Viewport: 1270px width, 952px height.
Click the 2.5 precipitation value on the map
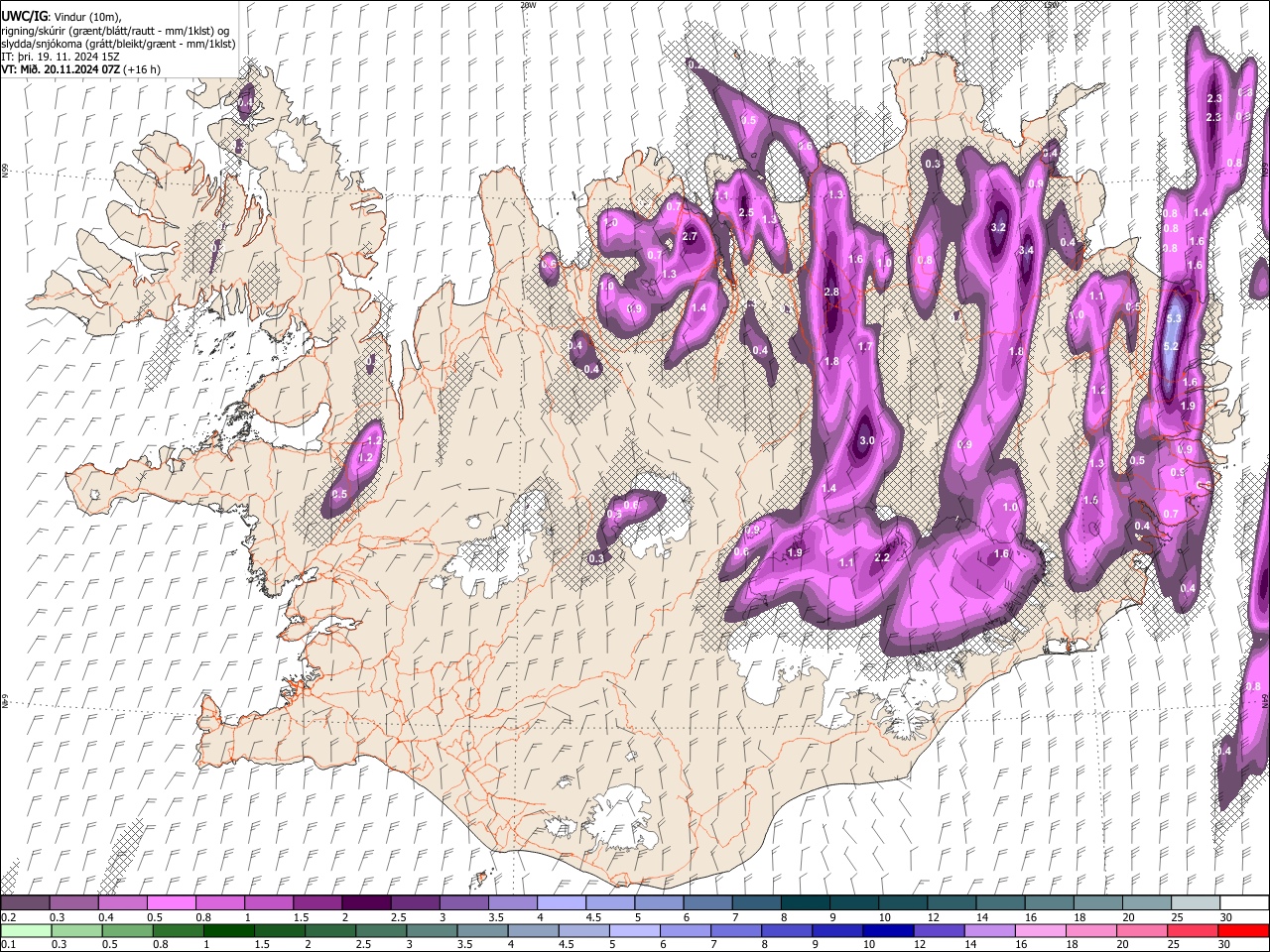pos(746,213)
